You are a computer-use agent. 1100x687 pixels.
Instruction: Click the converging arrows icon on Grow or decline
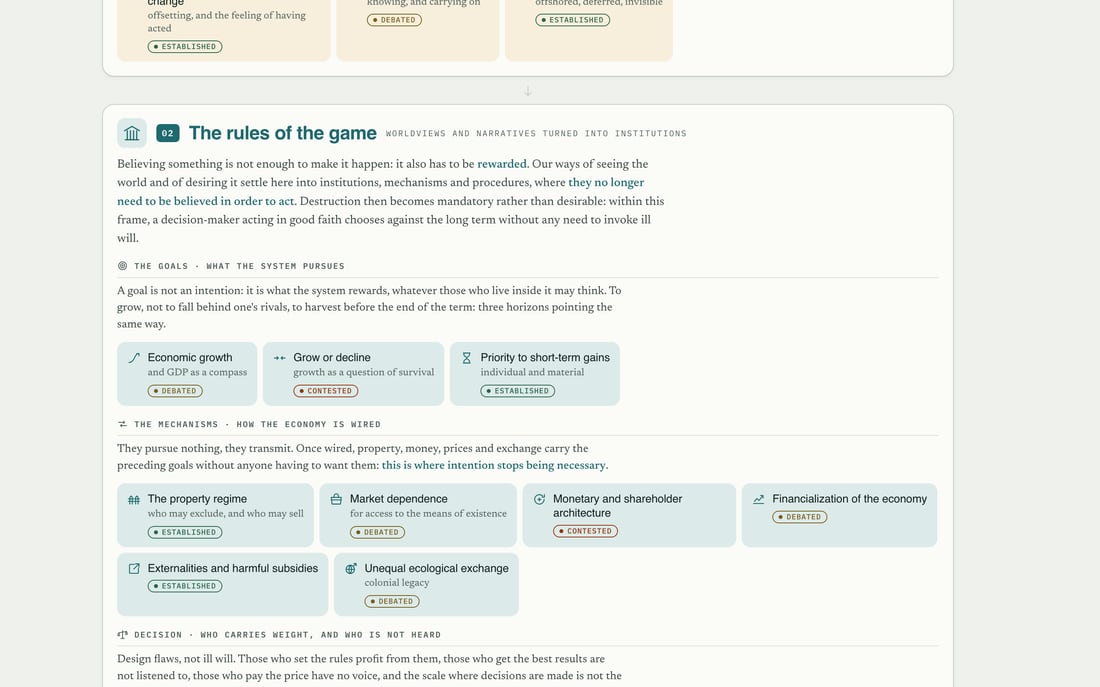279,358
